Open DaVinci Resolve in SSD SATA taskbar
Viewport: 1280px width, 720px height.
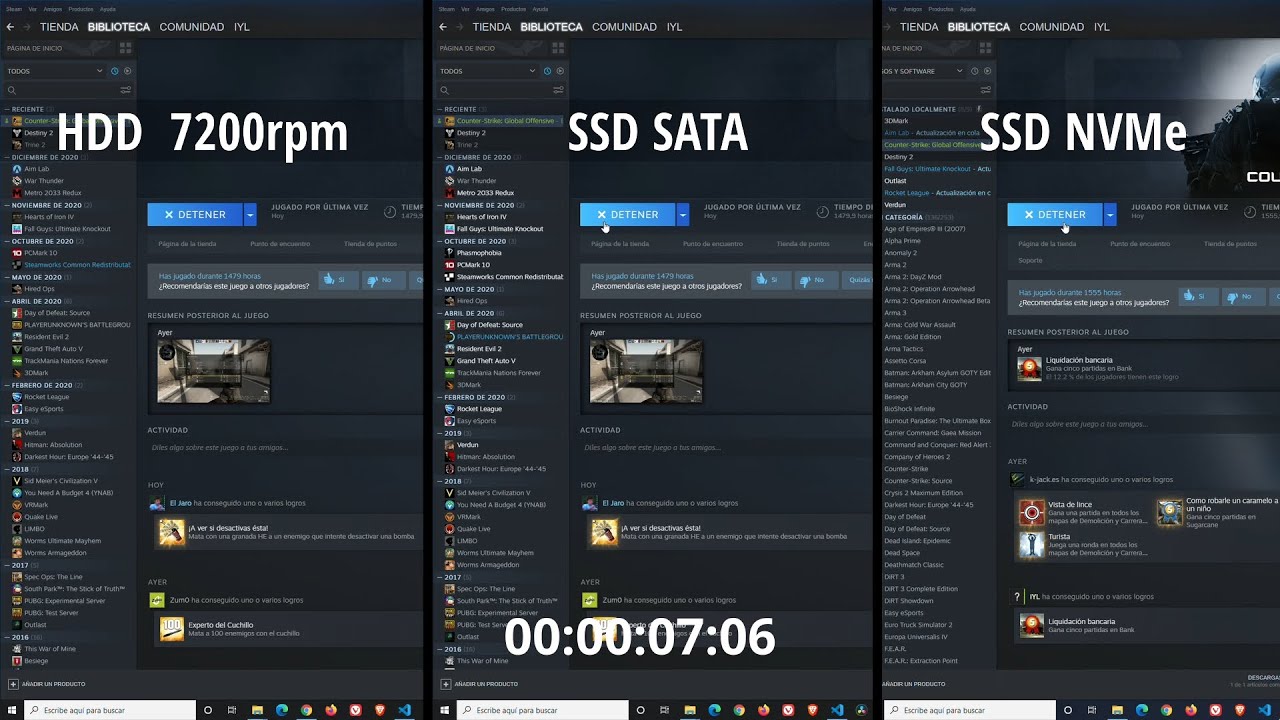tap(861, 710)
